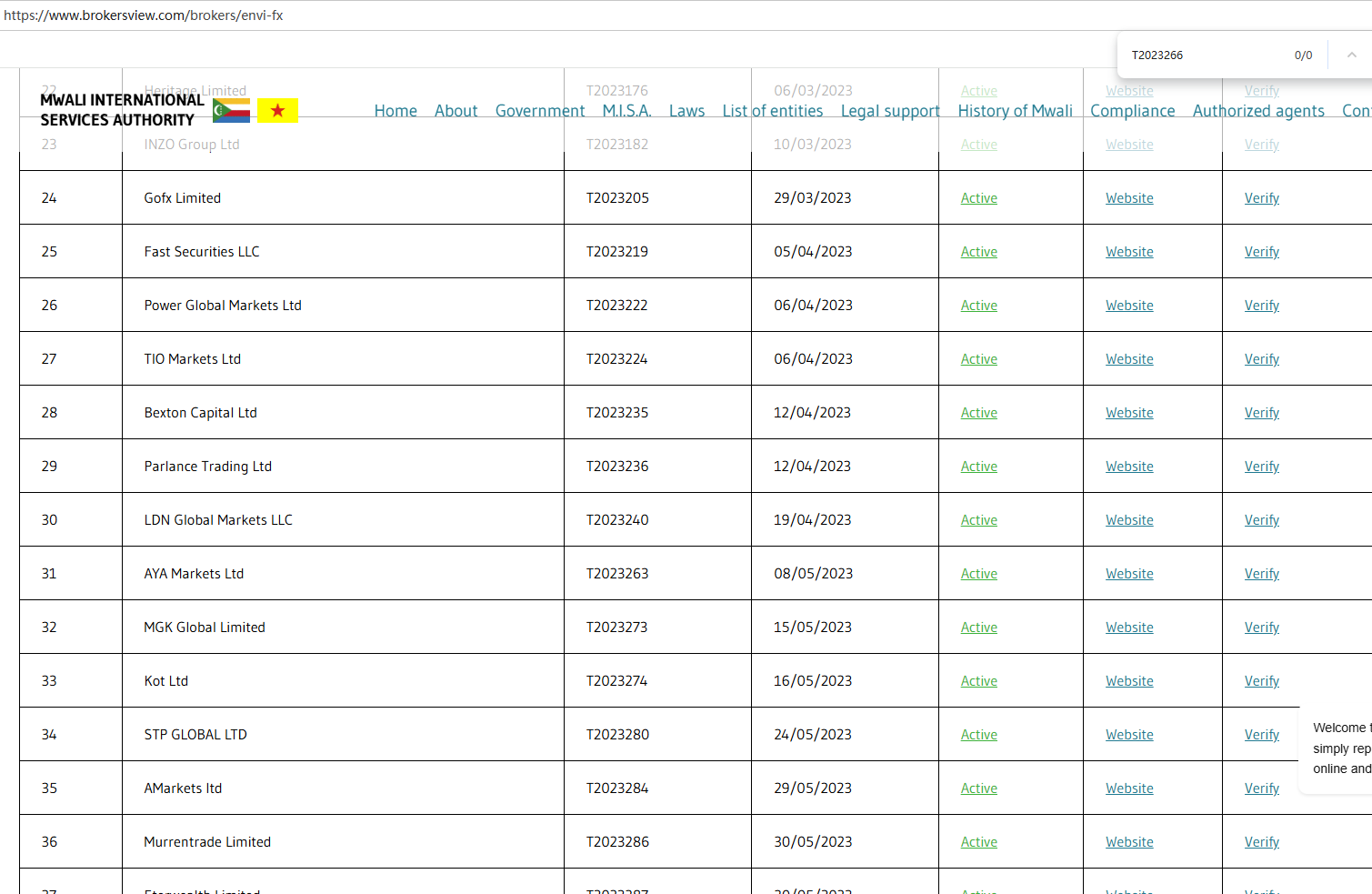Click previous match arrow in find bar

point(1351,55)
